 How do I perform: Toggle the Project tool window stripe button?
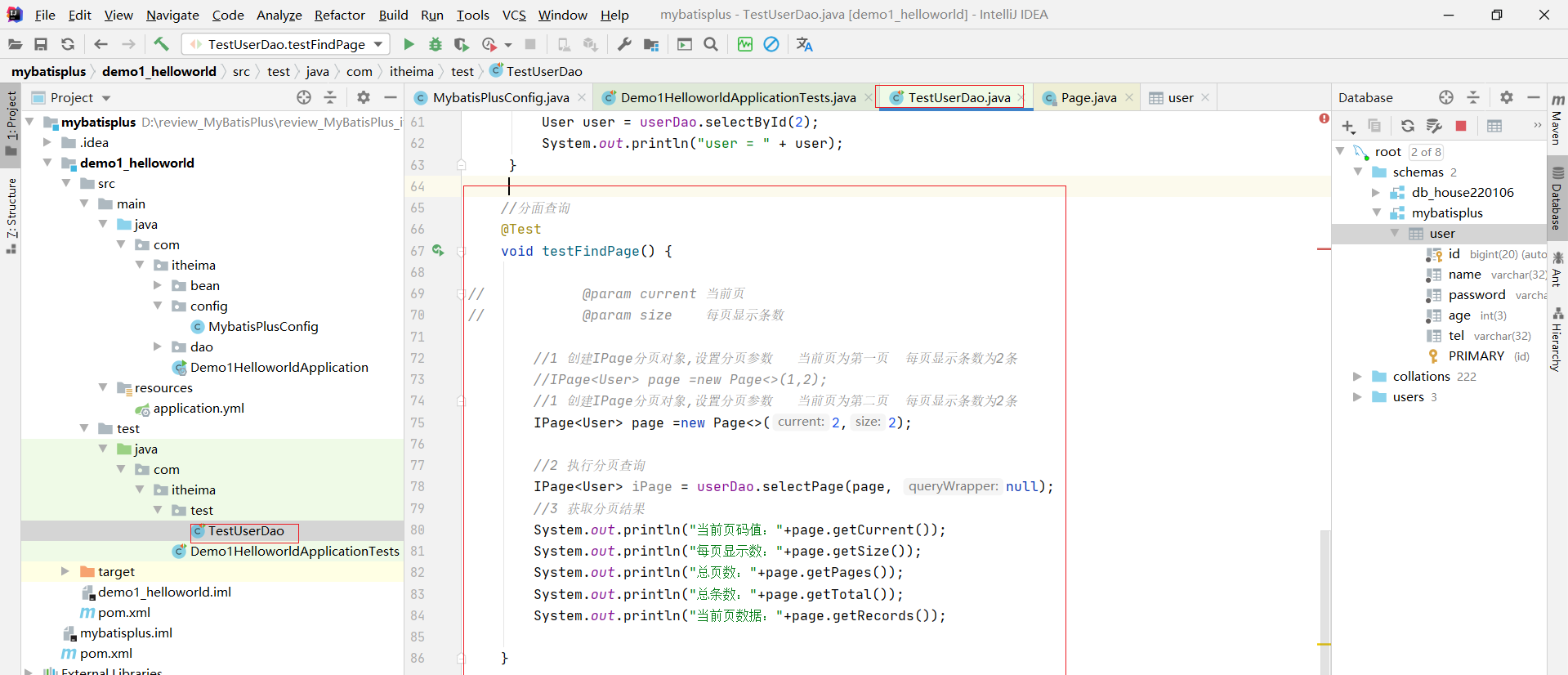[x=11, y=123]
